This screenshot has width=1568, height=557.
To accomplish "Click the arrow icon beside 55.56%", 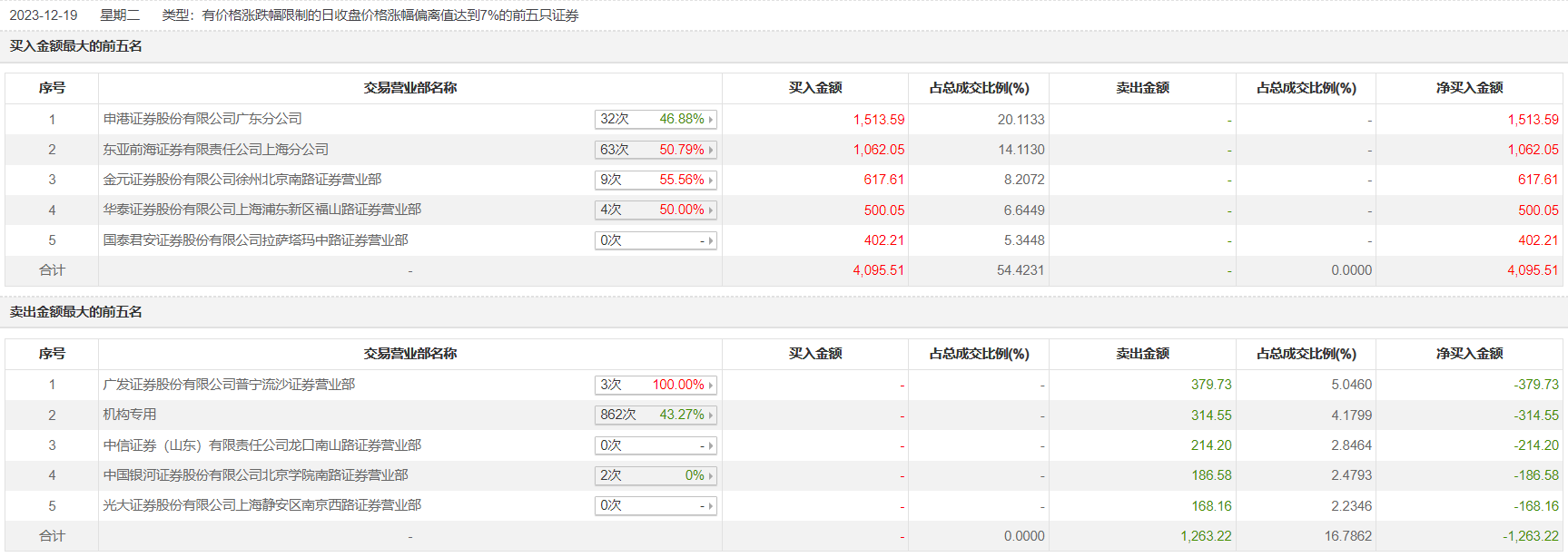I will 711,181.
